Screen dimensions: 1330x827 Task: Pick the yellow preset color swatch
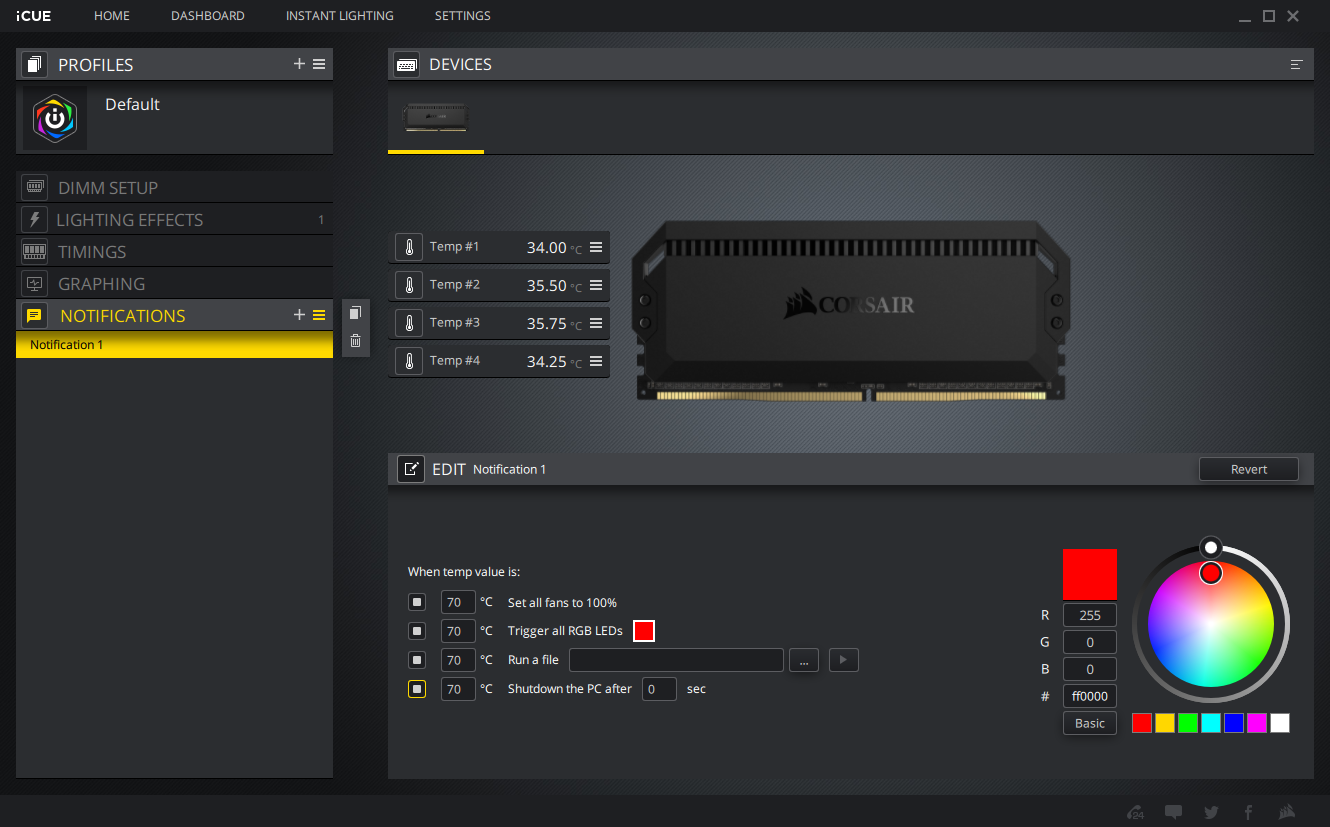tap(1165, 723)
